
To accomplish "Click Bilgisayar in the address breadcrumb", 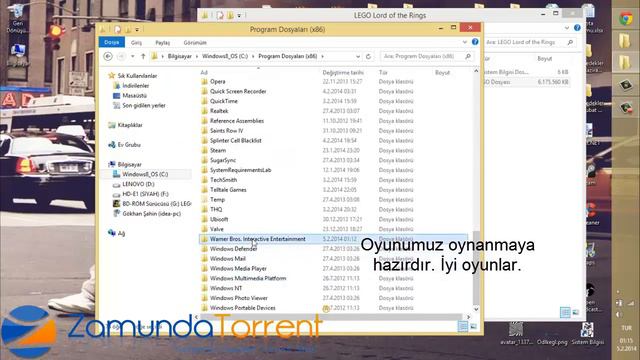I will pyautogui.click(x=180, y=56).
